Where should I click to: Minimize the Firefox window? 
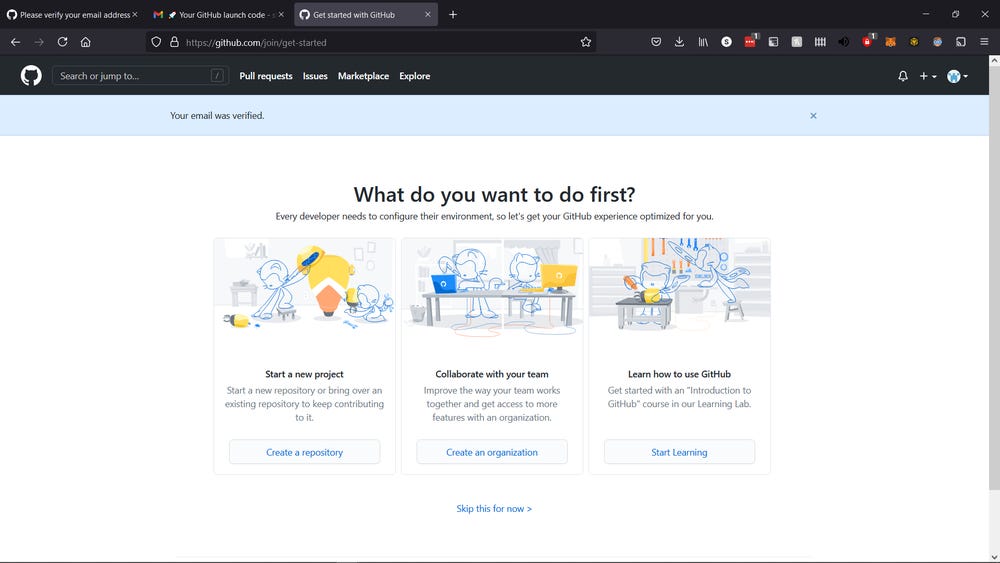click(925, 14)
